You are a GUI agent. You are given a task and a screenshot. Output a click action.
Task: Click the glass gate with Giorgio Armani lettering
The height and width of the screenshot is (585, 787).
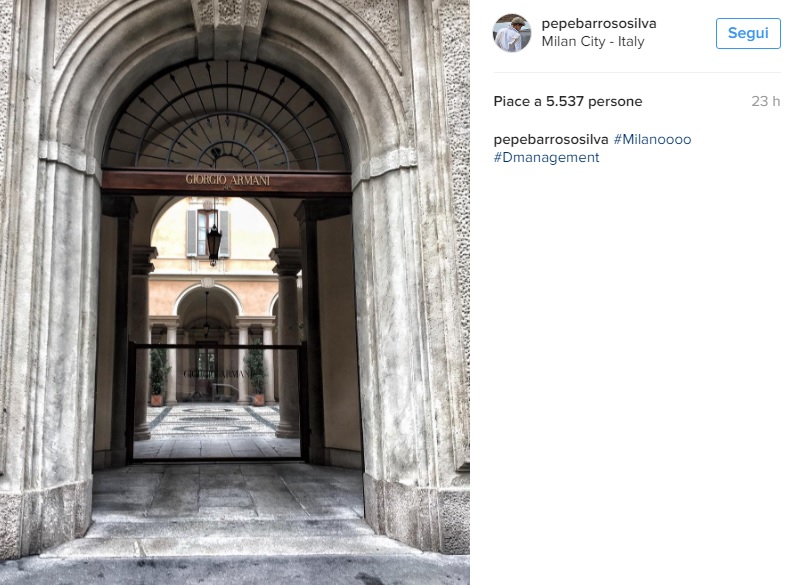click(x=217, y=401)
